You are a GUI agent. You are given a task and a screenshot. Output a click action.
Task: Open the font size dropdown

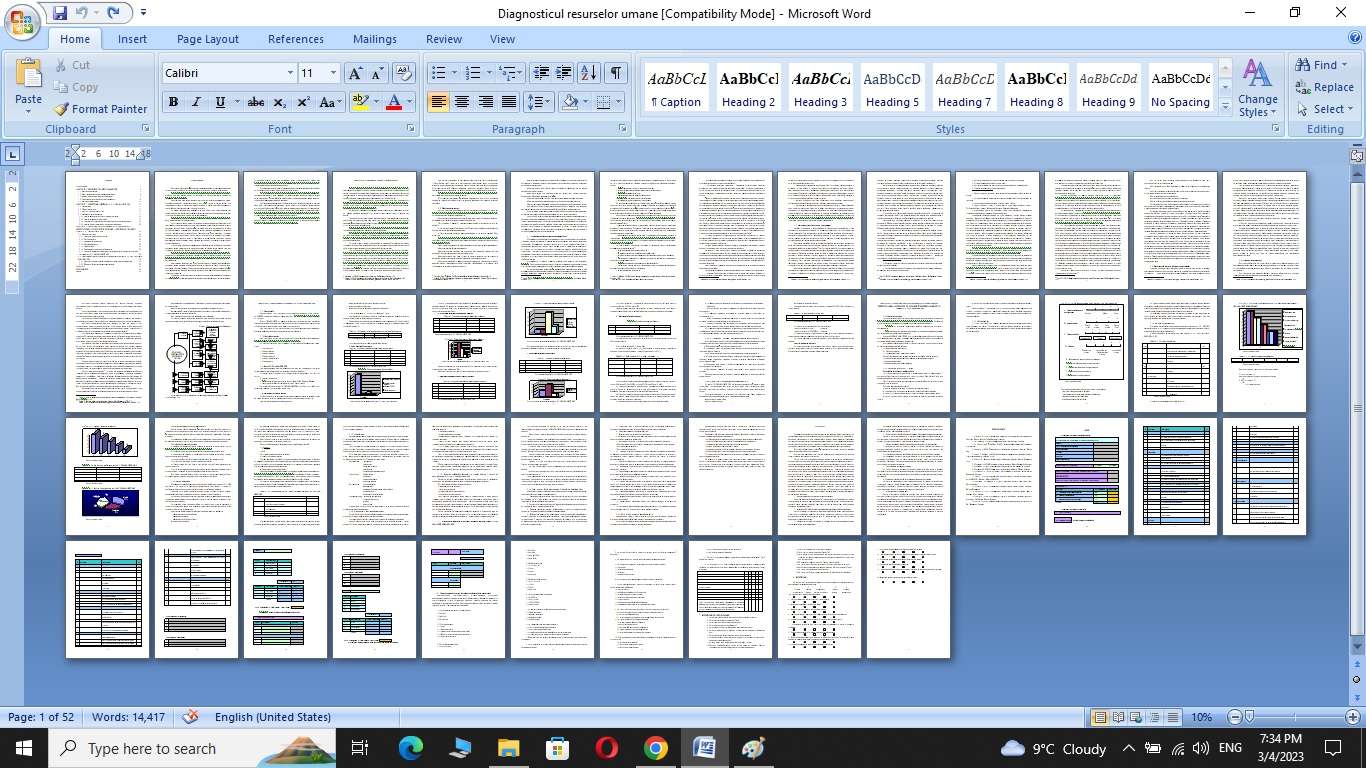333,73
